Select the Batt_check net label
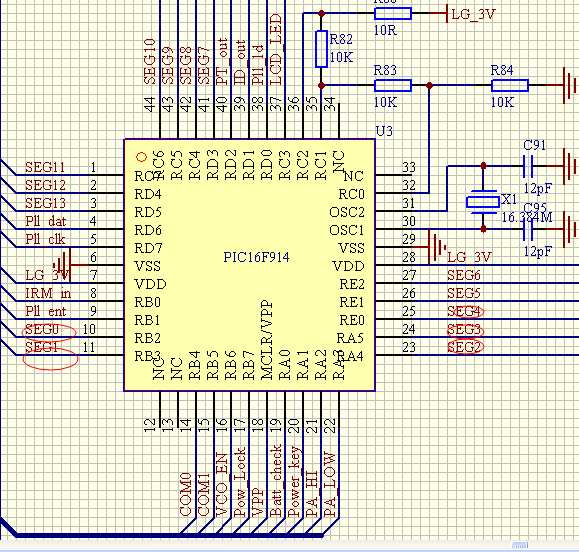Image resolution: width=579 pixels, height=552 pixels. coord(276,480)
